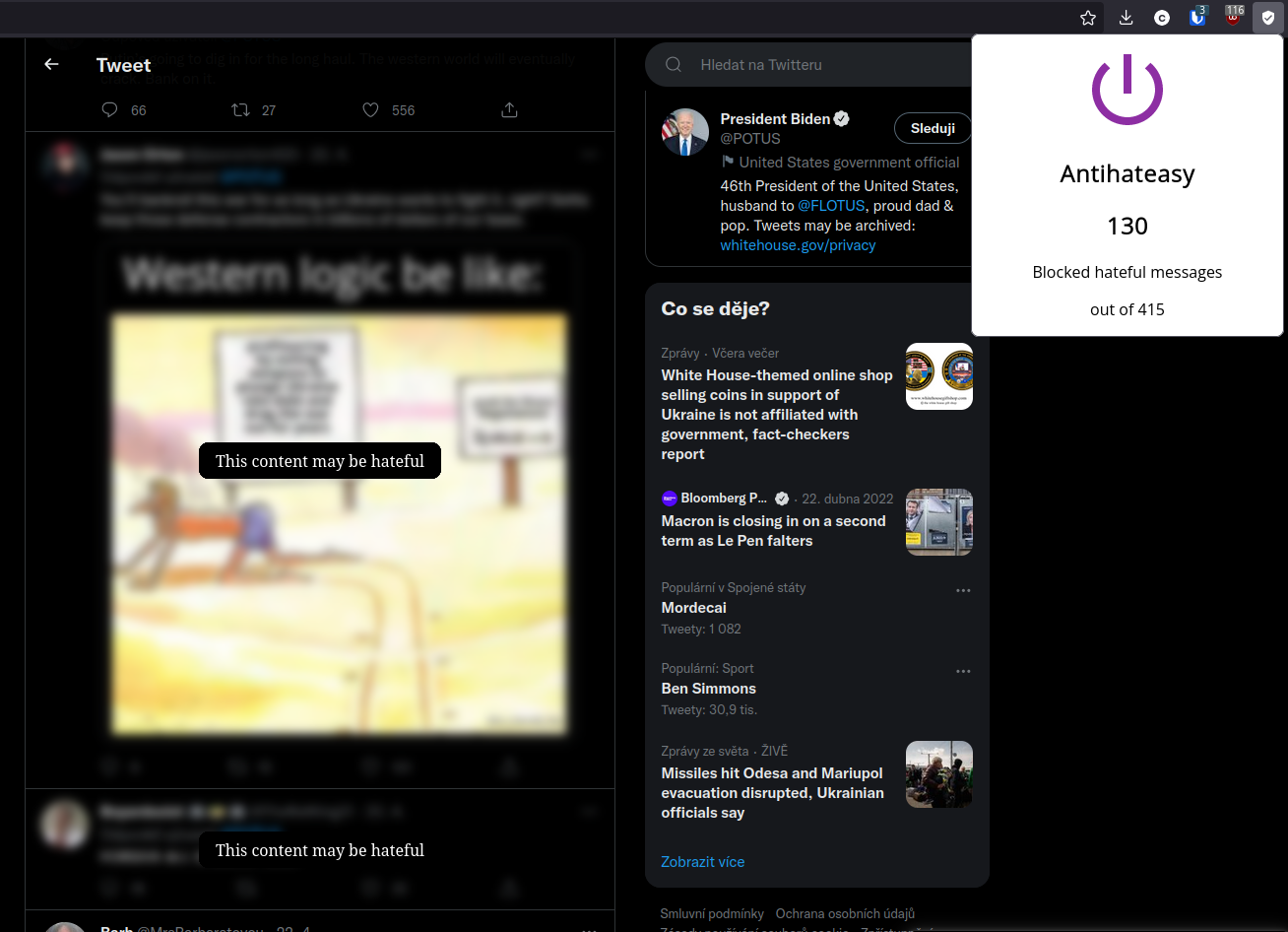Follow President Biden with Sleduji button
The width and height of the screenshot is (1288, 932).
click(x=933, y=128)
